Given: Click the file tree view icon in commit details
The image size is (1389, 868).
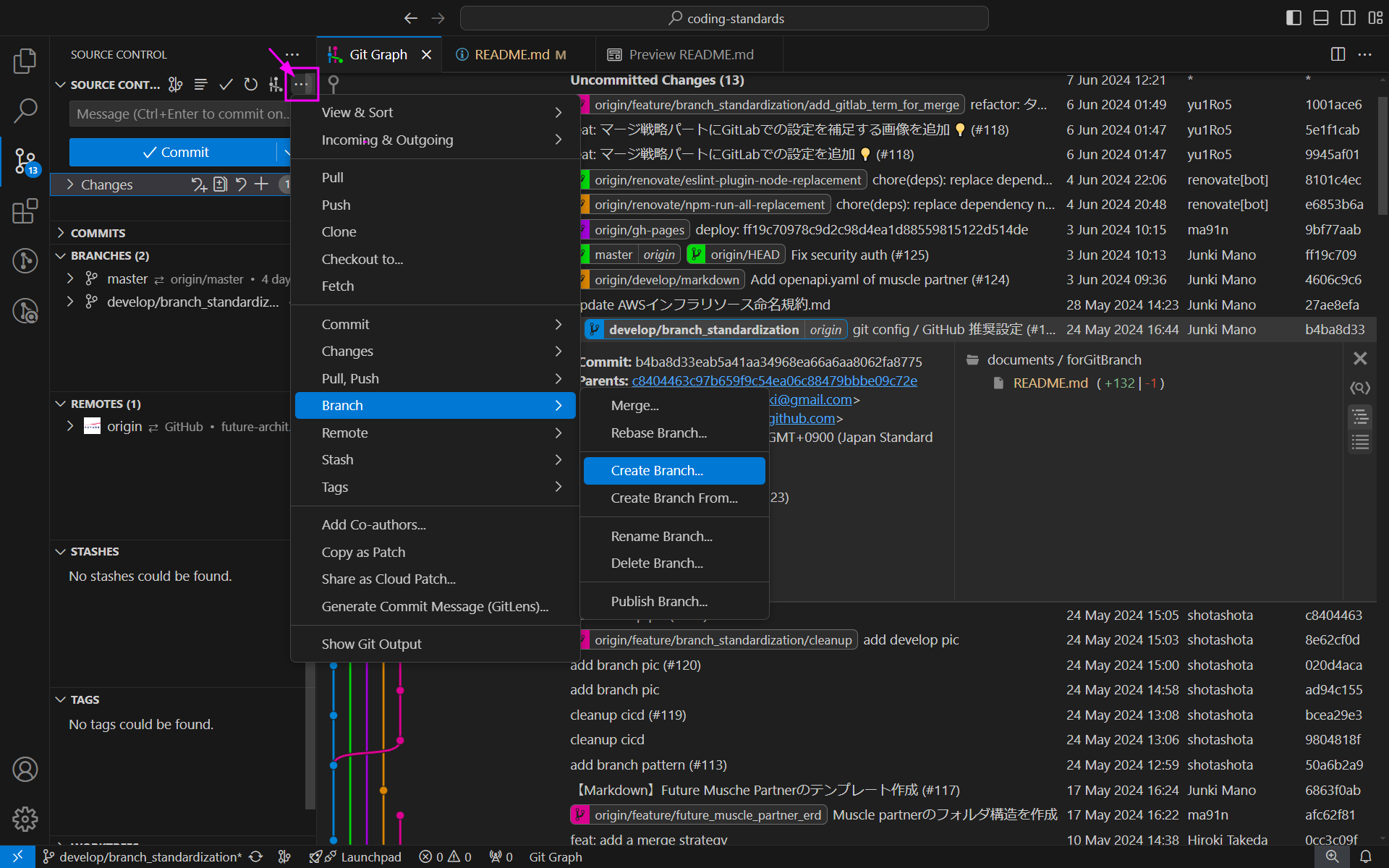Looking at the screenshot, I should point(1360,417).
